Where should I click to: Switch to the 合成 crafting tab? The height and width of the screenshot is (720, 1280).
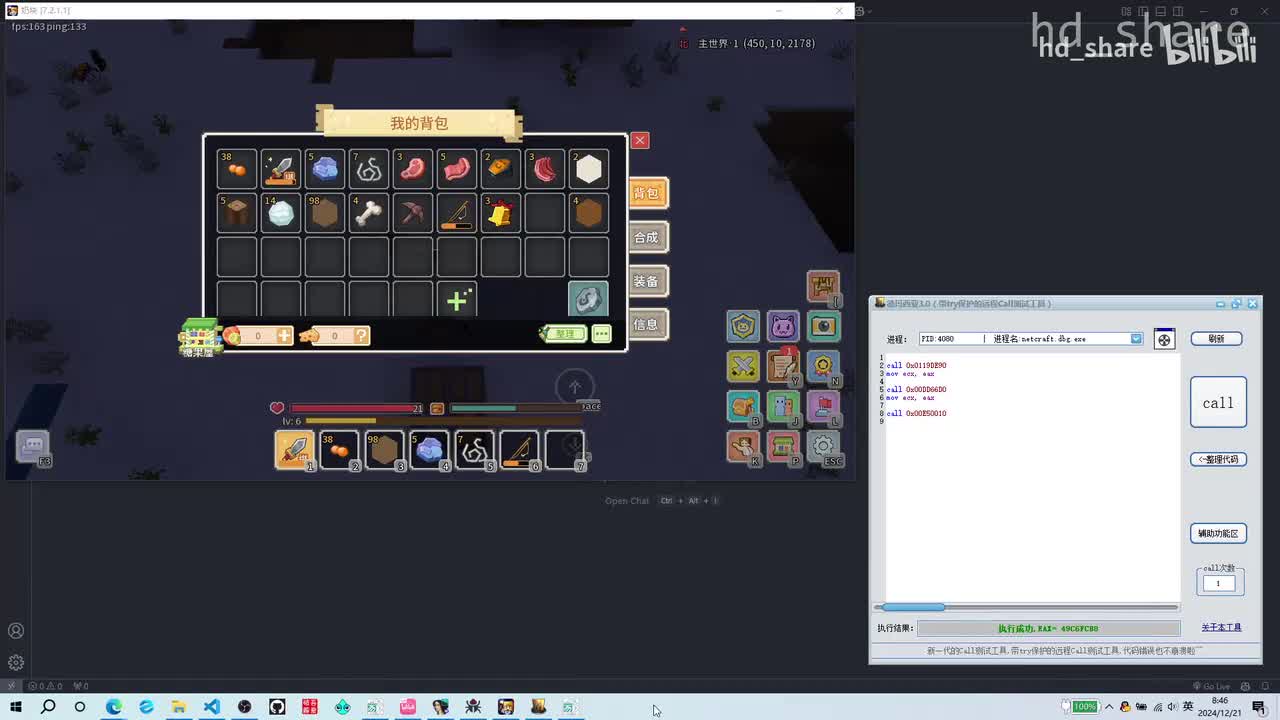click(x=648, y=237)
